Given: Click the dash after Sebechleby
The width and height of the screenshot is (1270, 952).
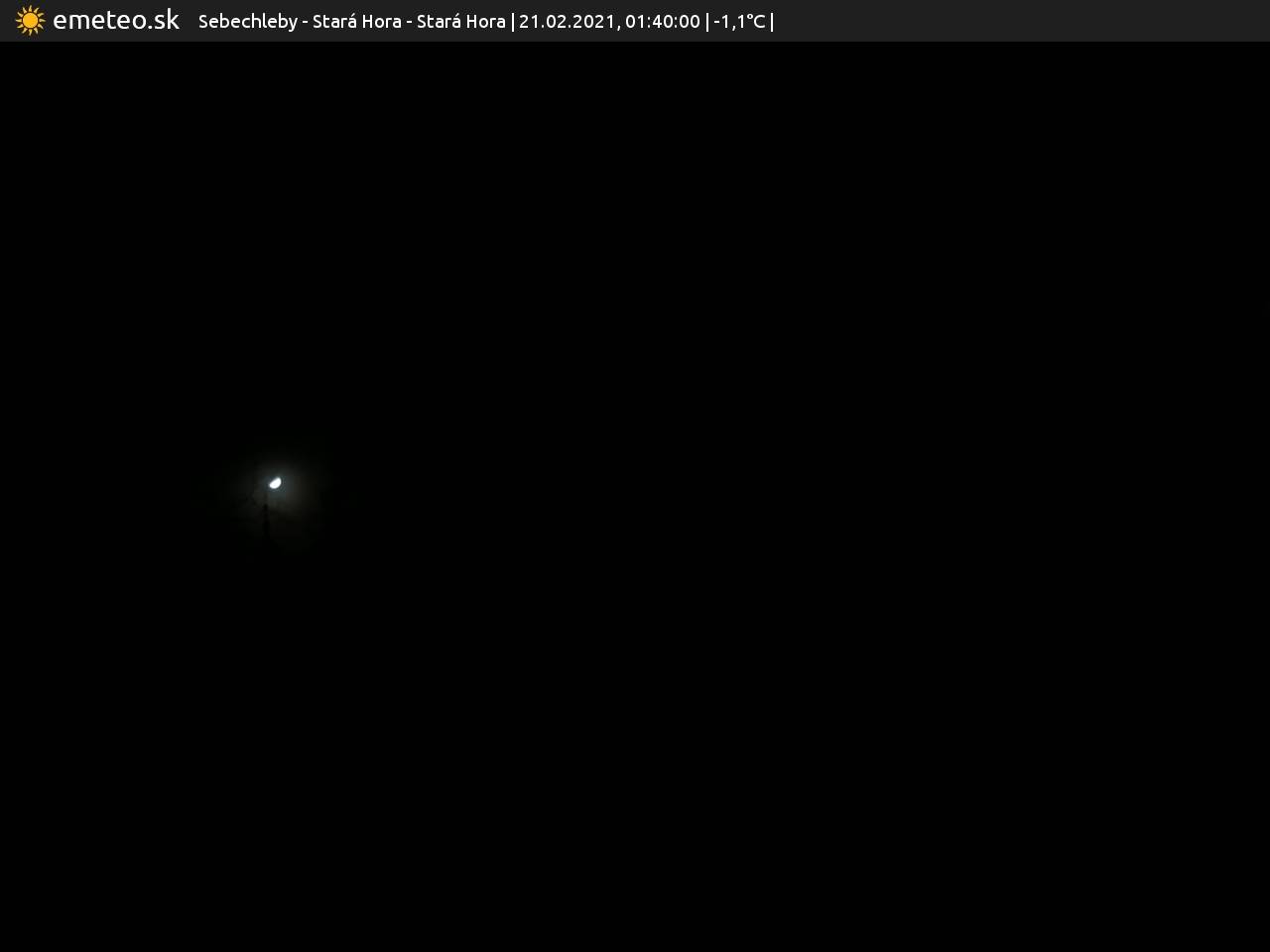Looking at the screenshot, I should pyautogui.click(x=305, y=22).
